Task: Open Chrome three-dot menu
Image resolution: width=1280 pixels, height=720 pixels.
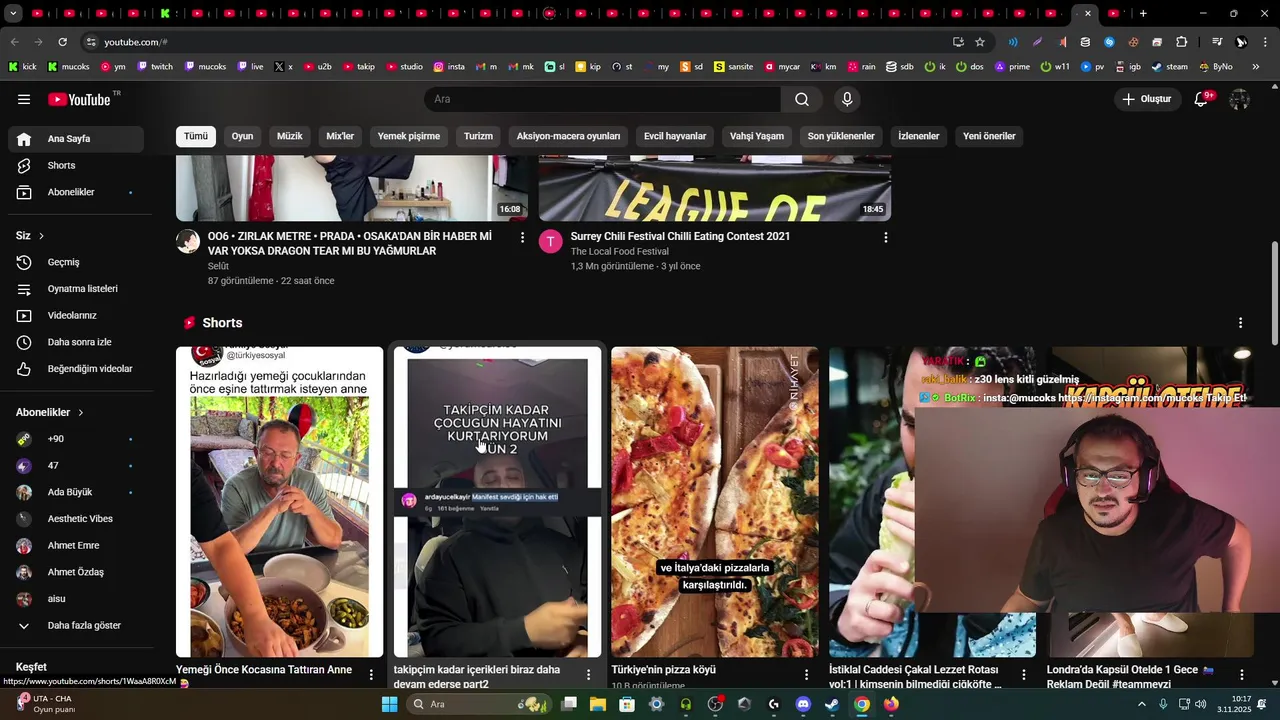Action: [x=1265, y=42]
